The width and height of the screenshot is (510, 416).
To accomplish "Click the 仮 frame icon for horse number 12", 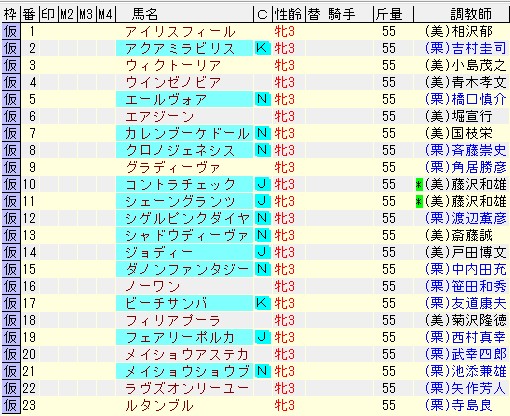I will pyautogui.click(x=11, y=218).
